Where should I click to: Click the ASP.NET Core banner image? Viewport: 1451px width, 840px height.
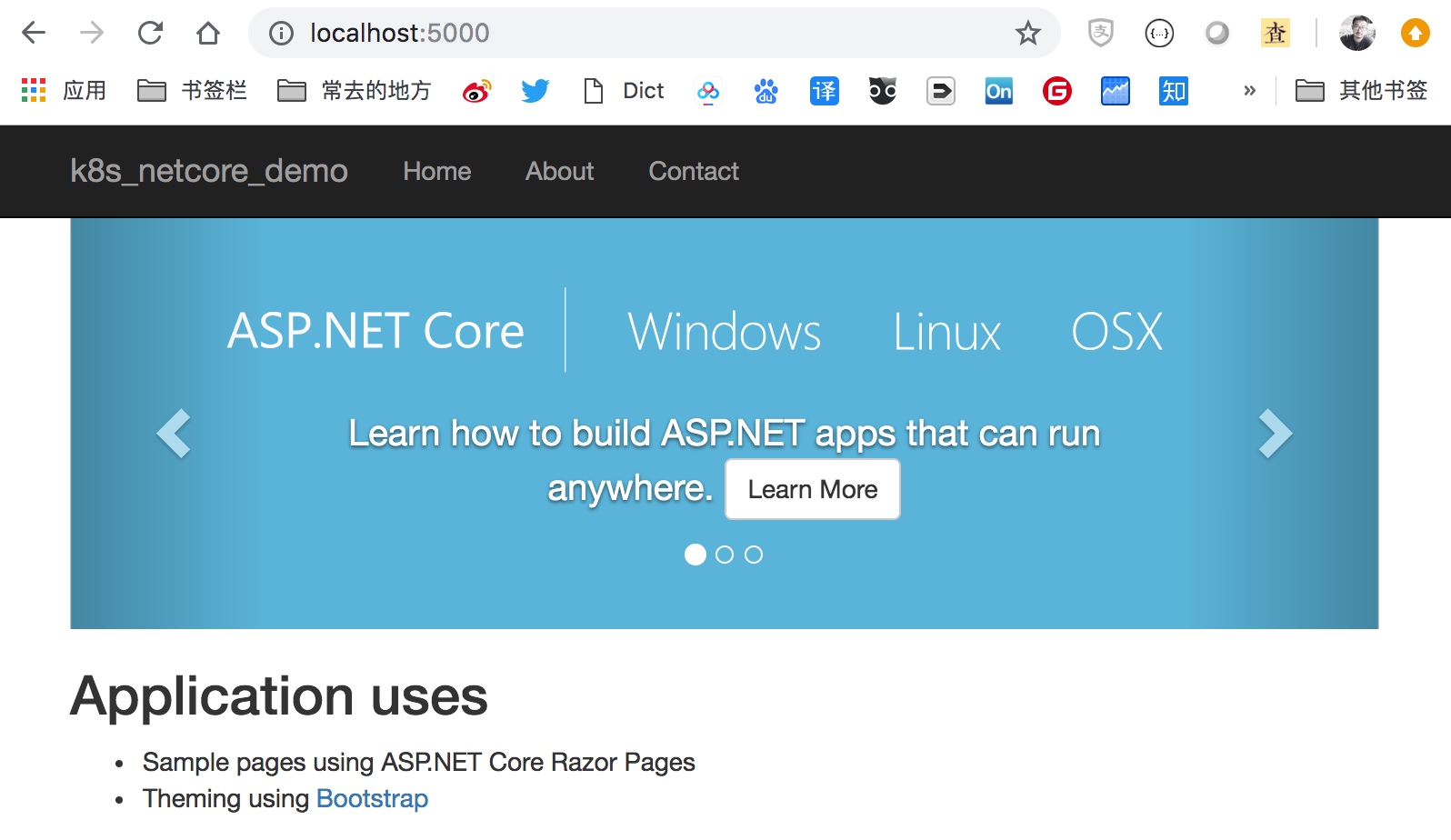[x=725, y=424]
